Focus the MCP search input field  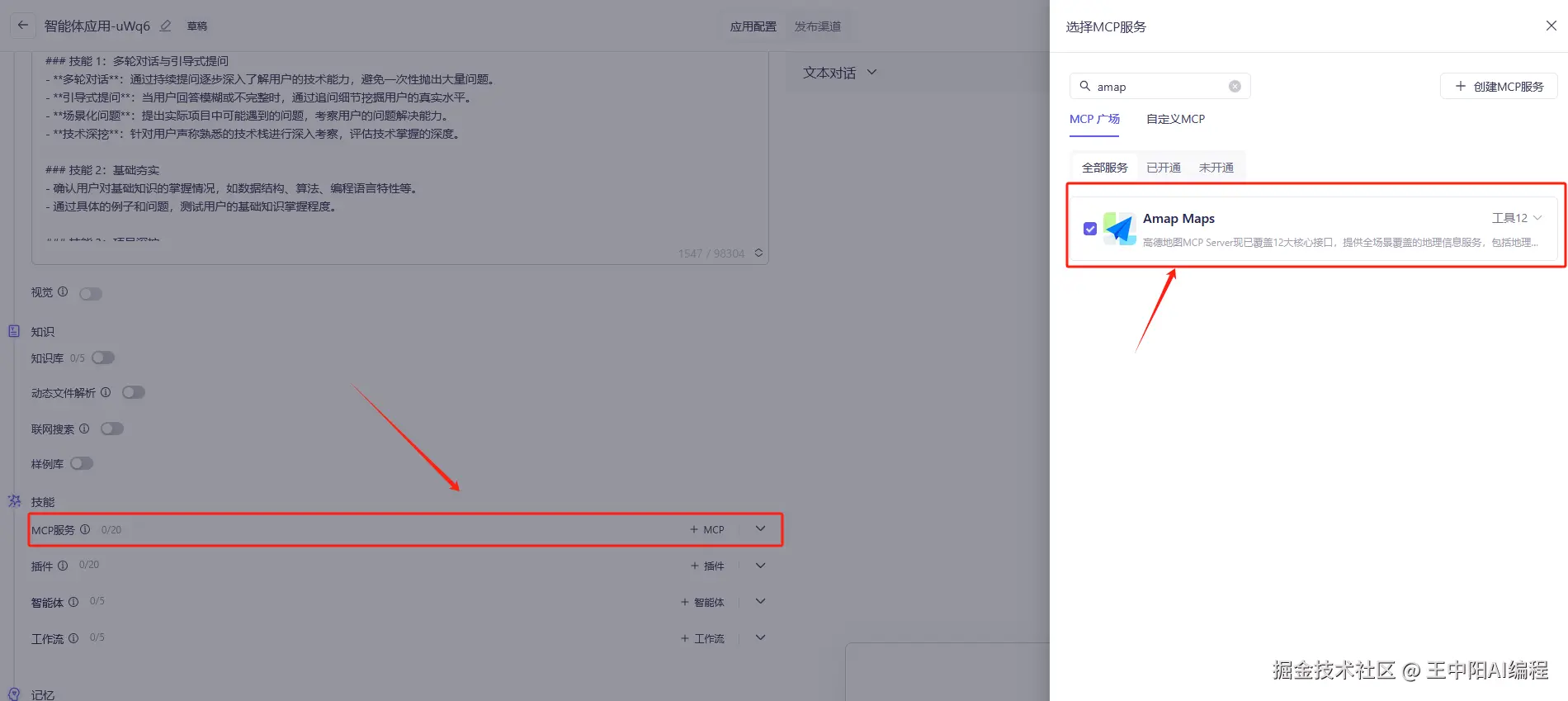coord(1160,86)
